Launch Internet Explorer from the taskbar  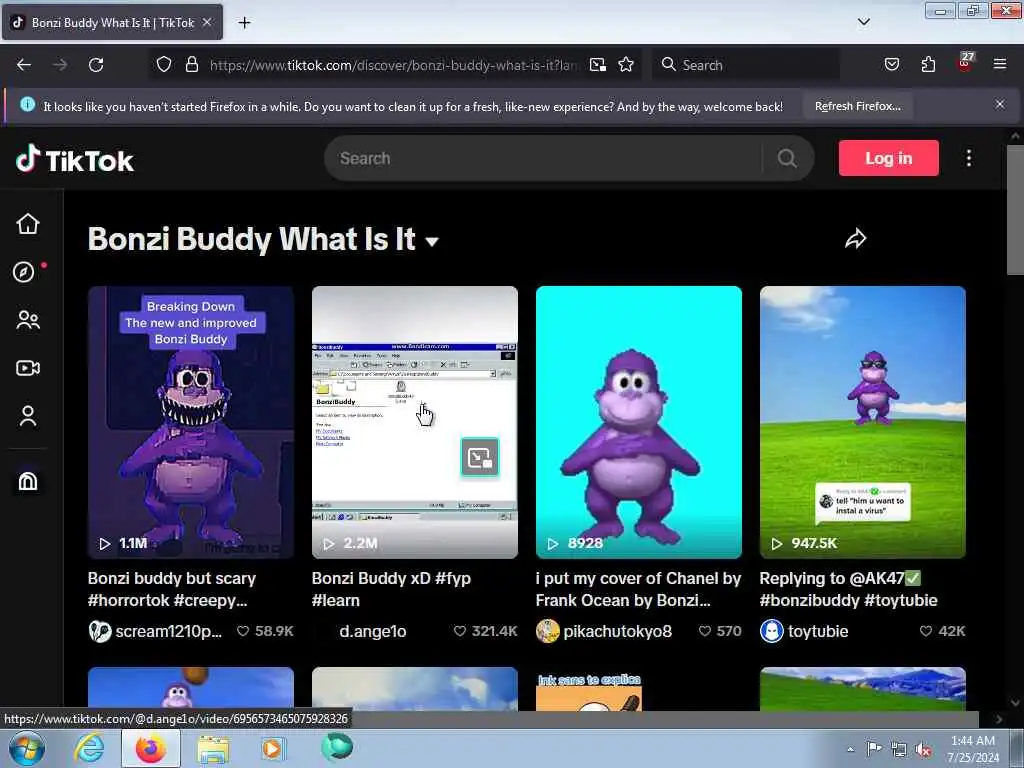point(89,748)
